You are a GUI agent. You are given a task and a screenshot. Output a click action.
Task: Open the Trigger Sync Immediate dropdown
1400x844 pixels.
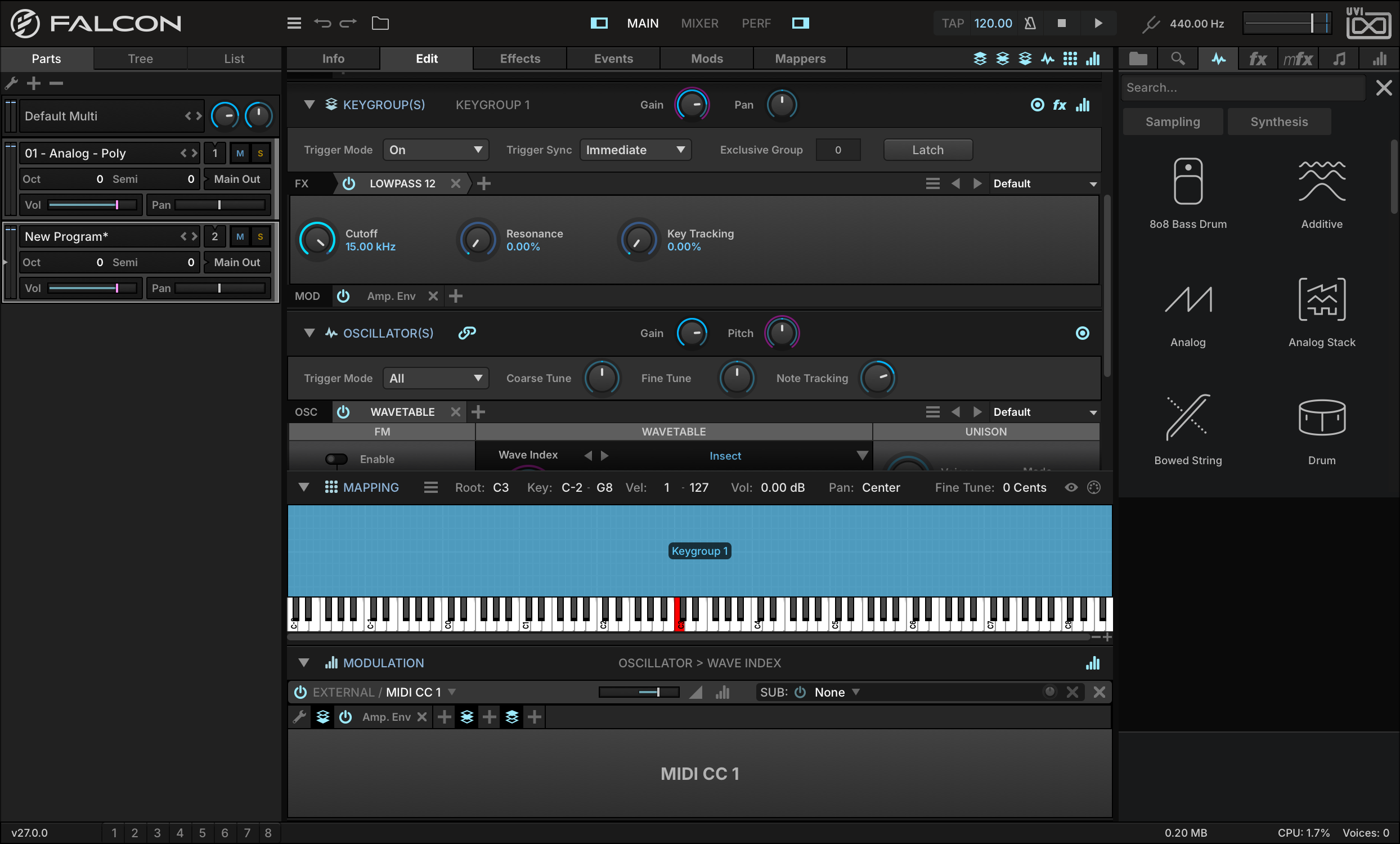pyautogui.click(x=635, y=150)
